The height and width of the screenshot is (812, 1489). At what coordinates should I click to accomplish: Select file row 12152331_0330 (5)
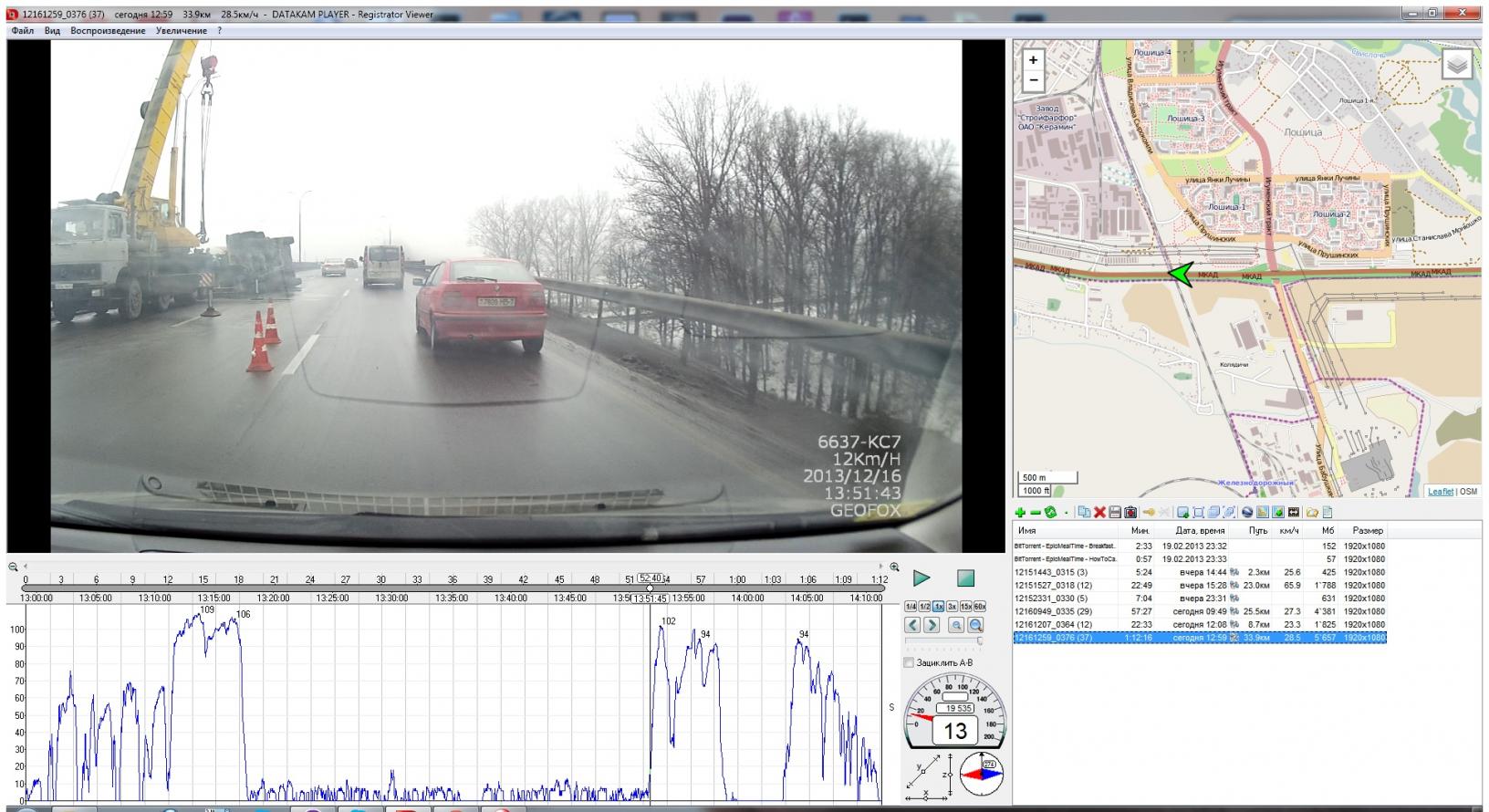click(1200, 599)
